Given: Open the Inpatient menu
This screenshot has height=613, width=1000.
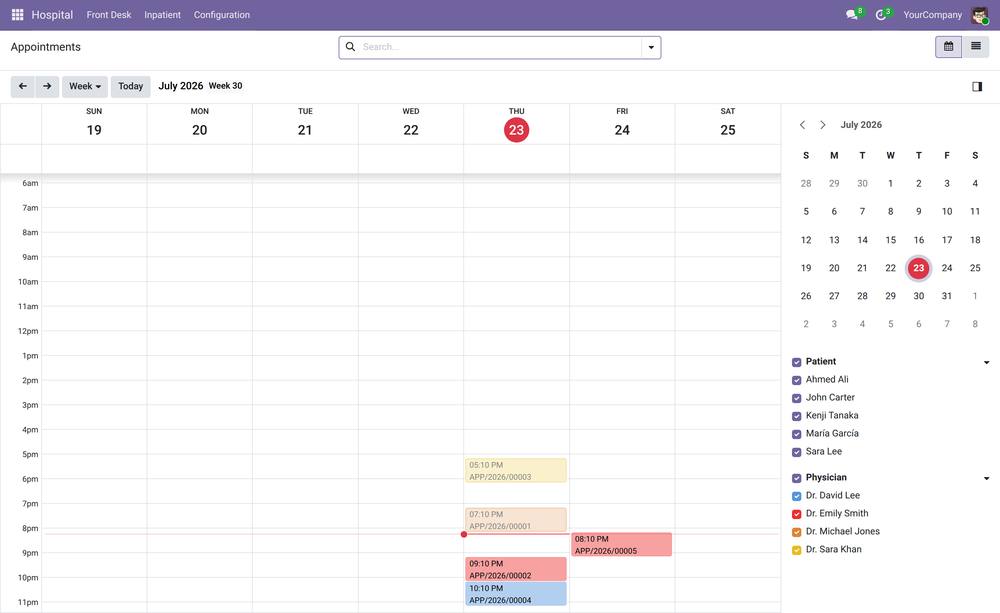Looking at the screenshot, I should coord(163,15).
